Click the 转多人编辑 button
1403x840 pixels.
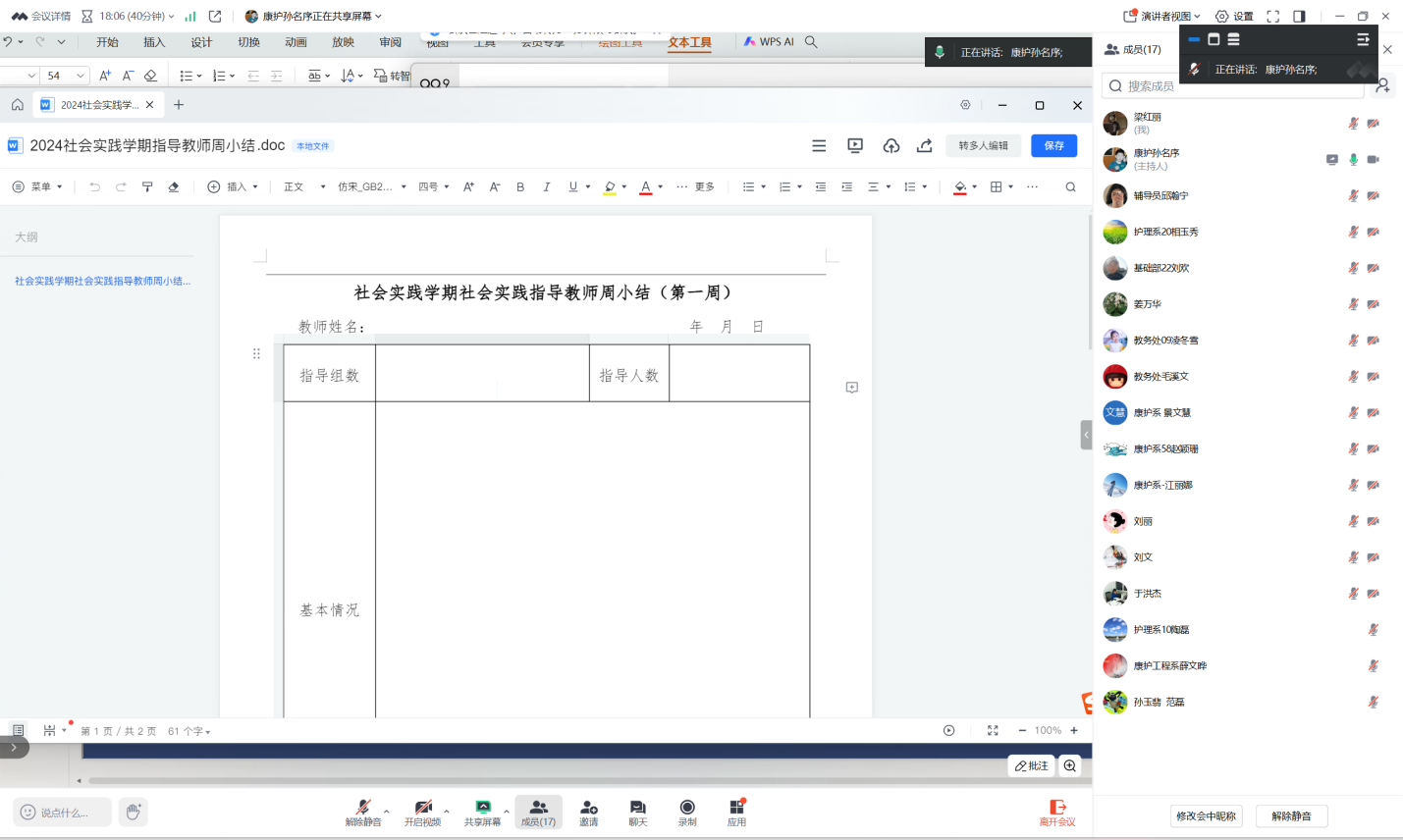pyautogui.click(x=983, y=145)
